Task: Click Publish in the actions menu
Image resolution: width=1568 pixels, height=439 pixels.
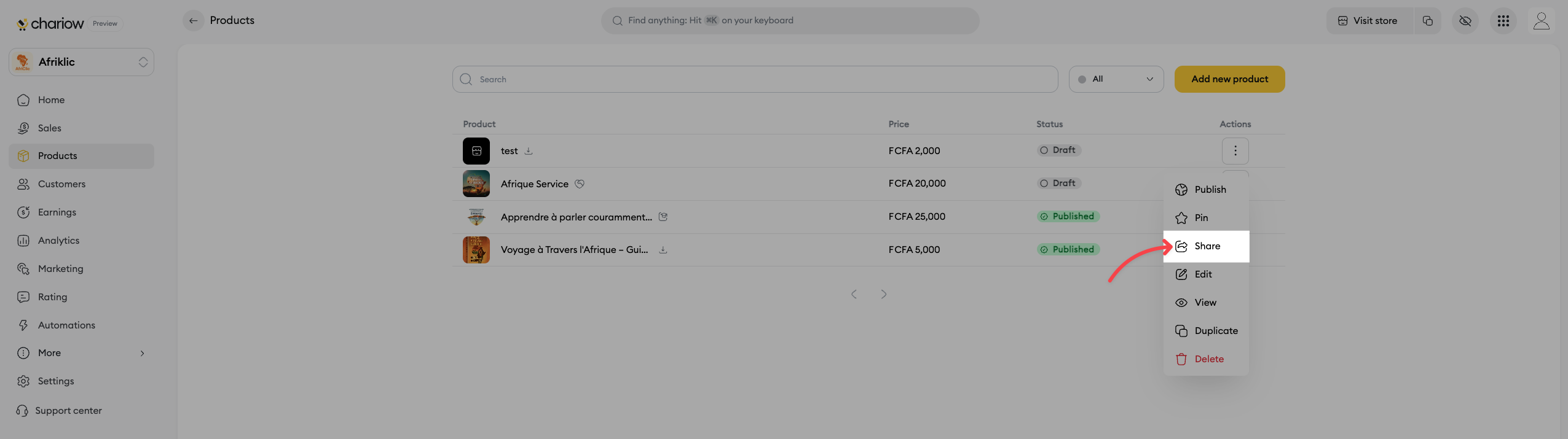Action: pyautogui.click(x=1210, y=190)
